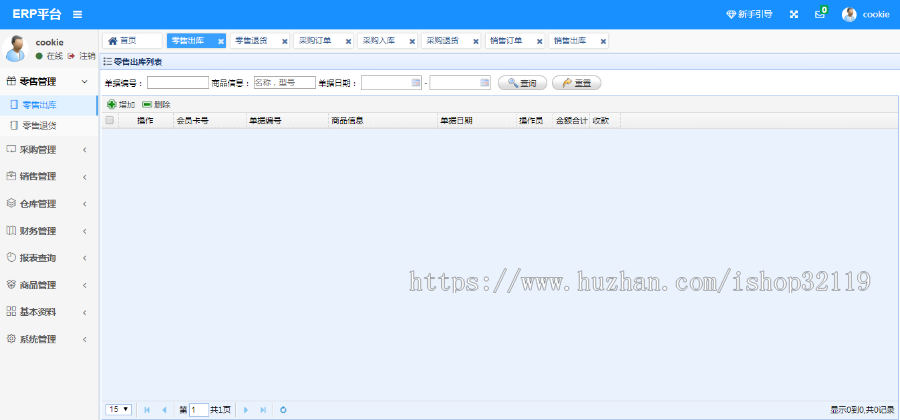Open the 新手引导 beginner guide

[749, 14]
